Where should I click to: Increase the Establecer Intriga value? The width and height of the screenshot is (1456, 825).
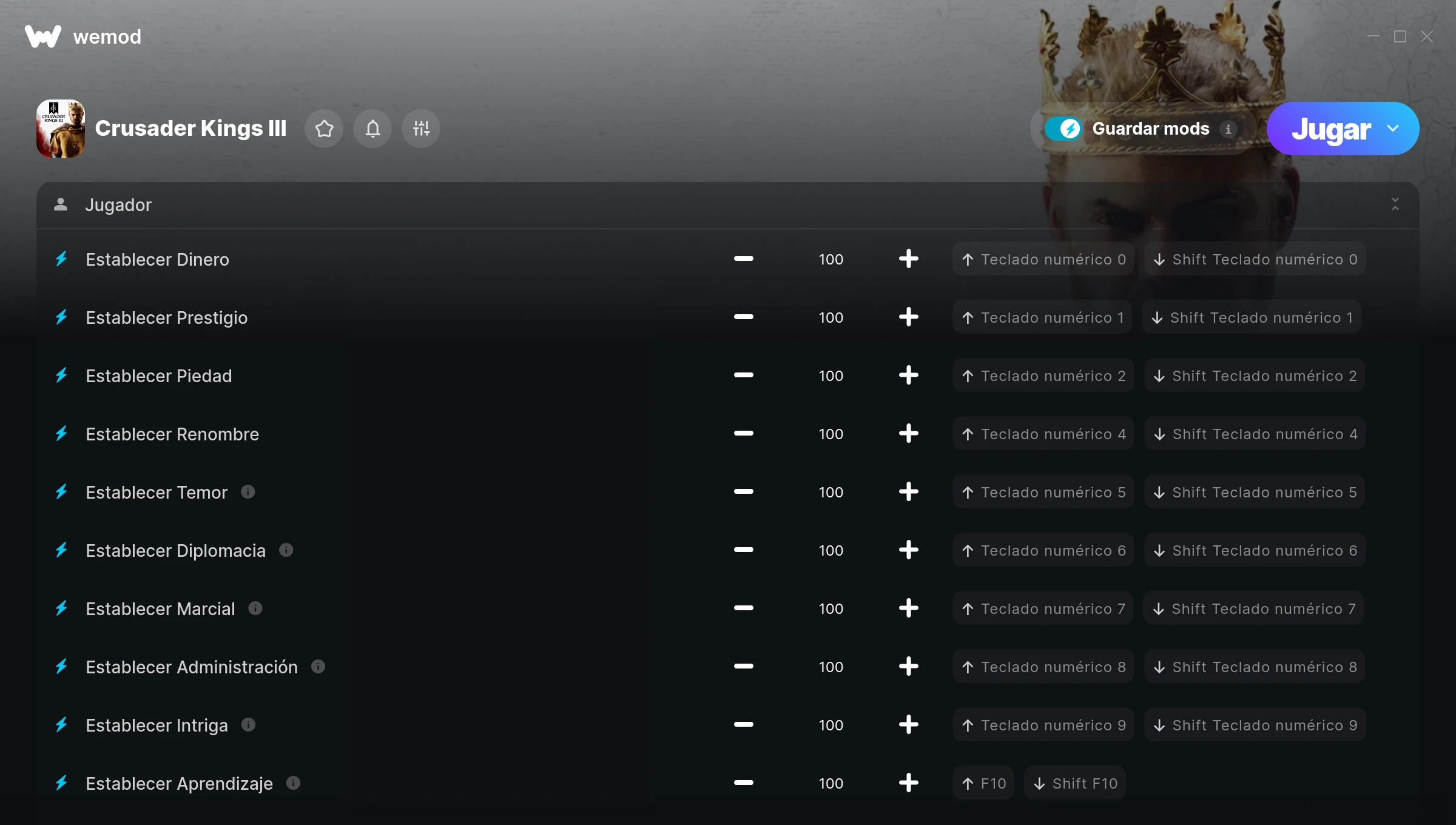point(908,725)
